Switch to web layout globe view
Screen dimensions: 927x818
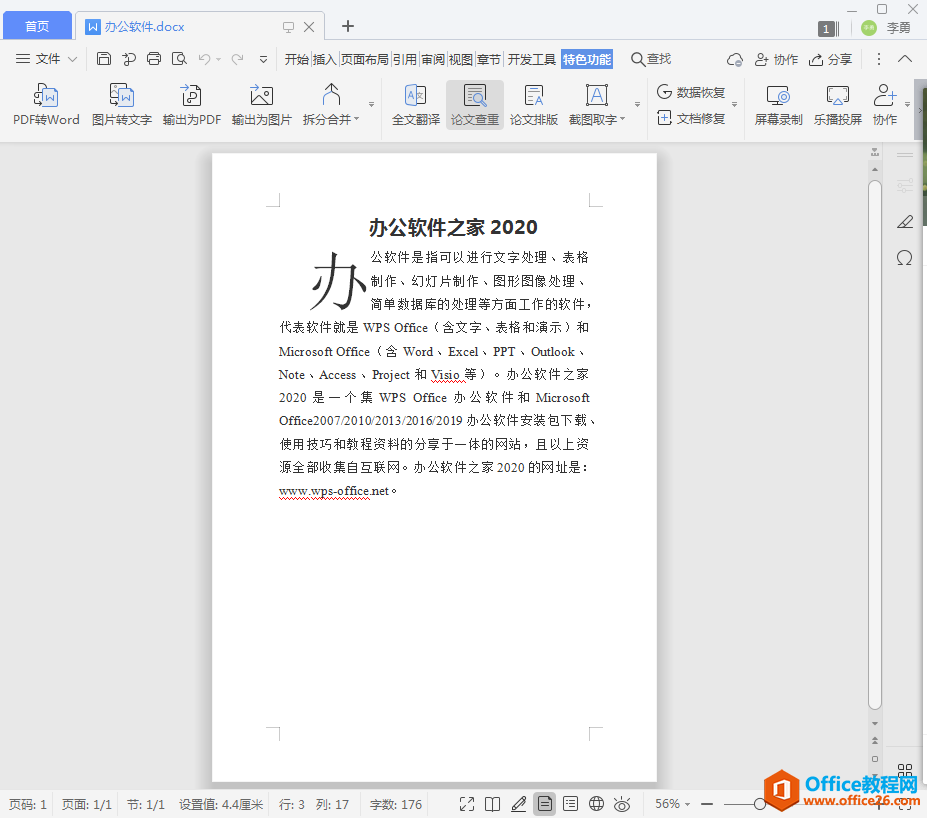pos(597,804)
